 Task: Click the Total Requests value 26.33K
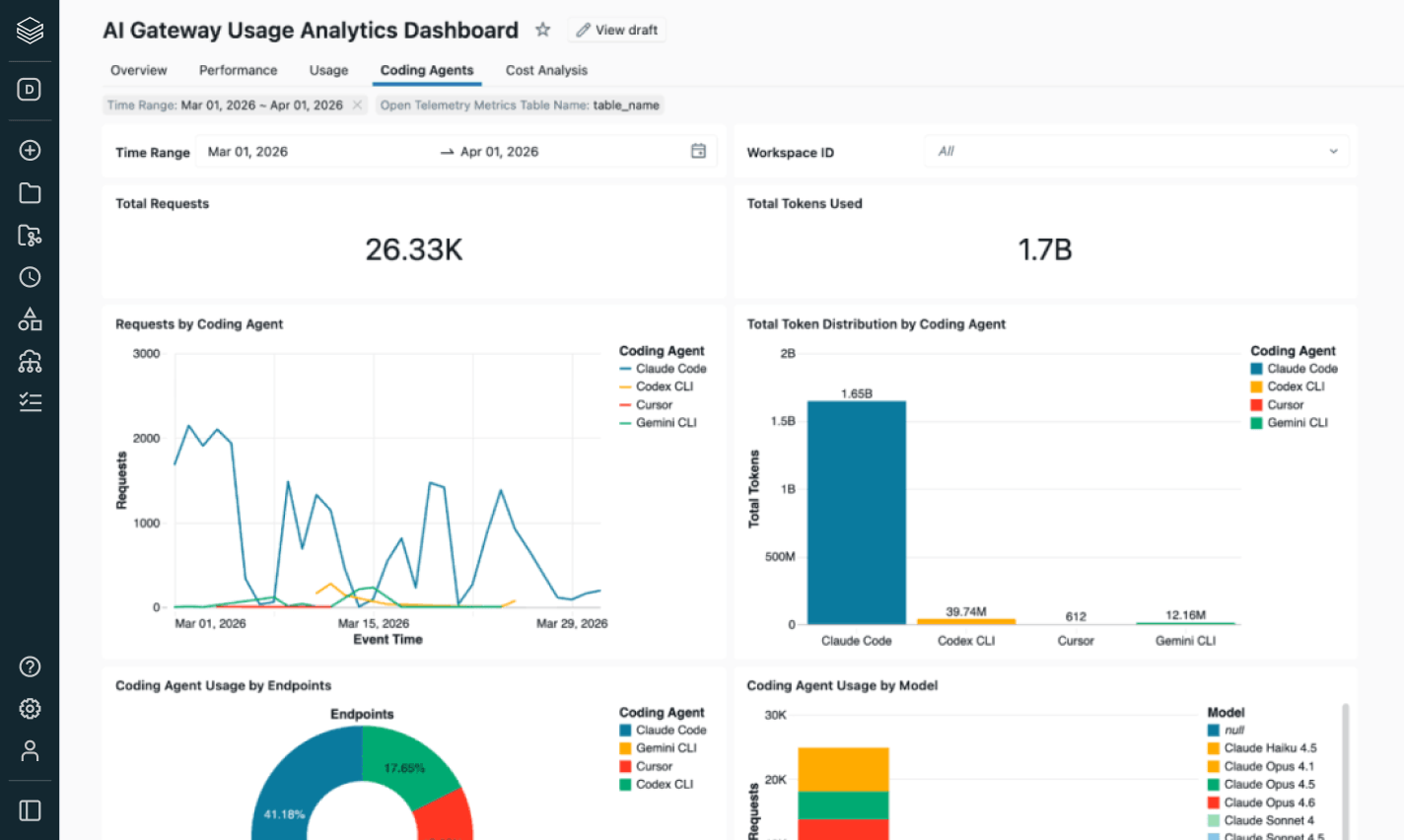414,249
